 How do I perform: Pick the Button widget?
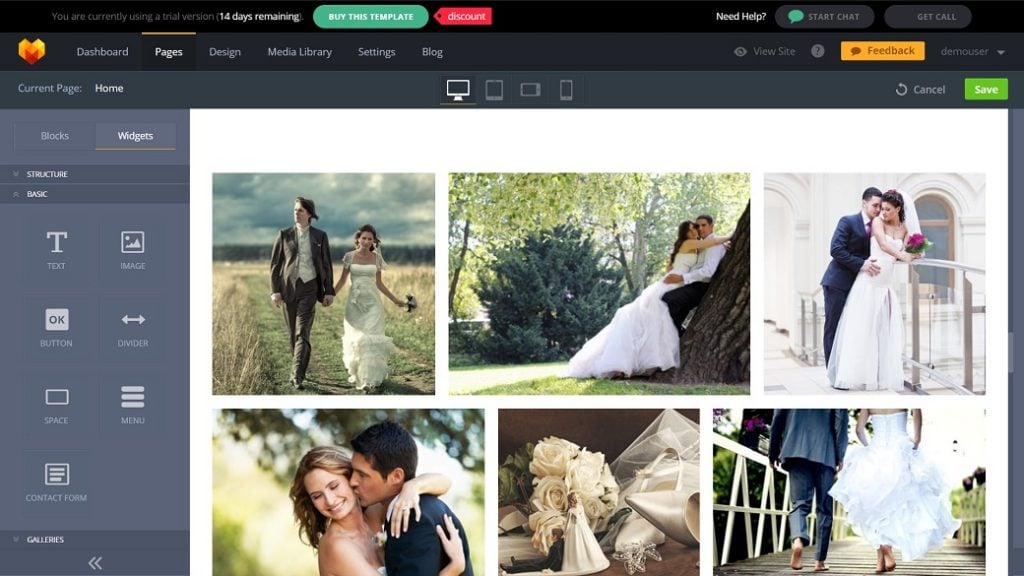(x=56, y=327)
